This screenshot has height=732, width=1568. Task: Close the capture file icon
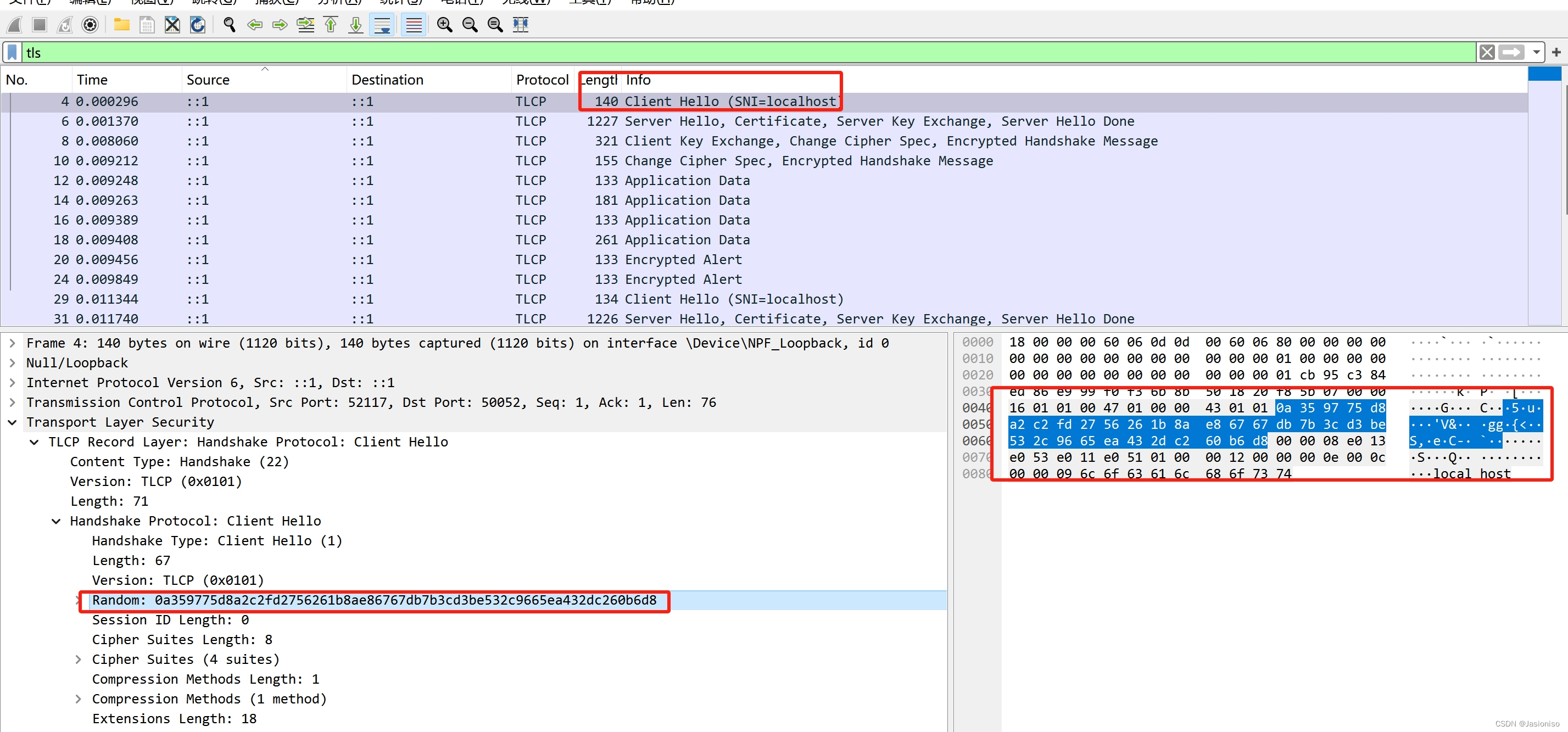172,25
